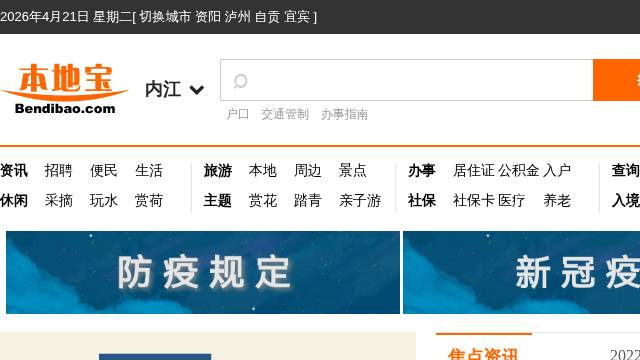Switch city to 泸州
Screen dimensions: 640x360
click(237, 17)
